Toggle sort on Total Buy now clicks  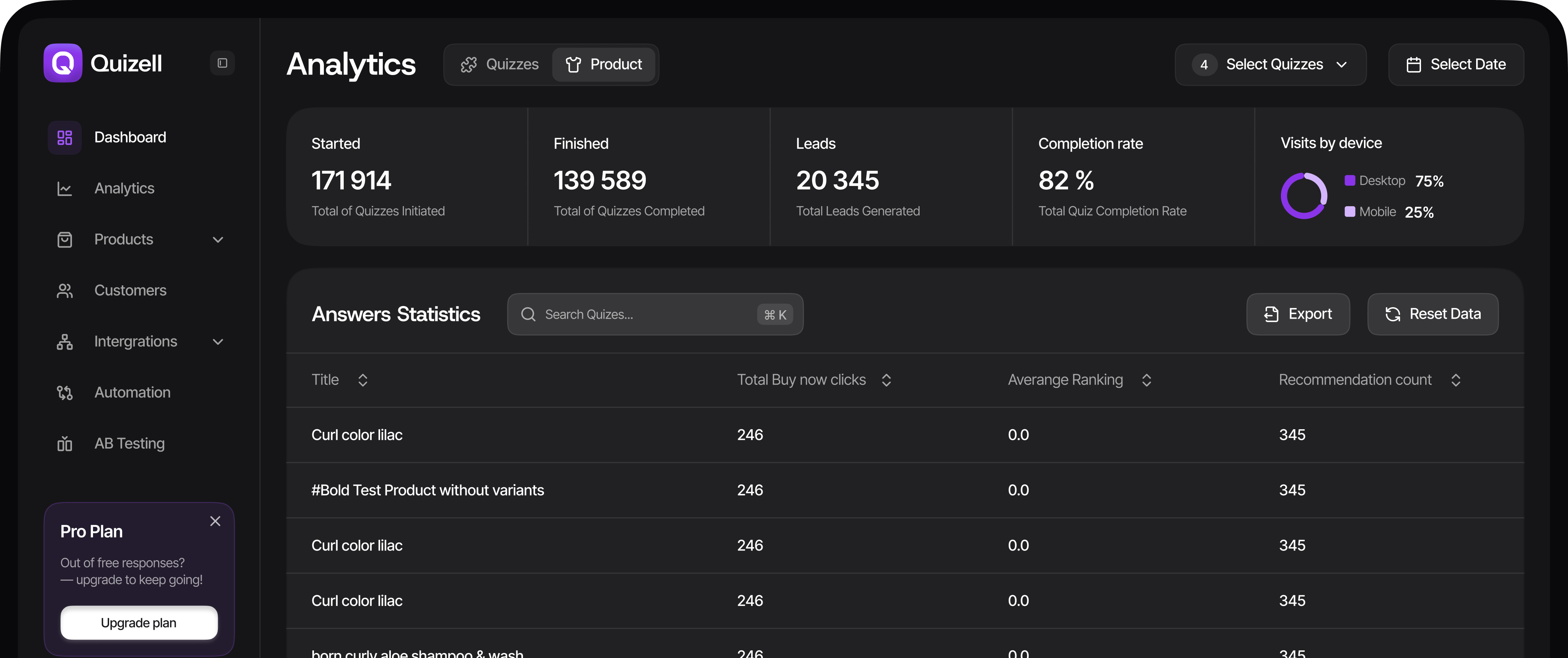tap(886, 380)
